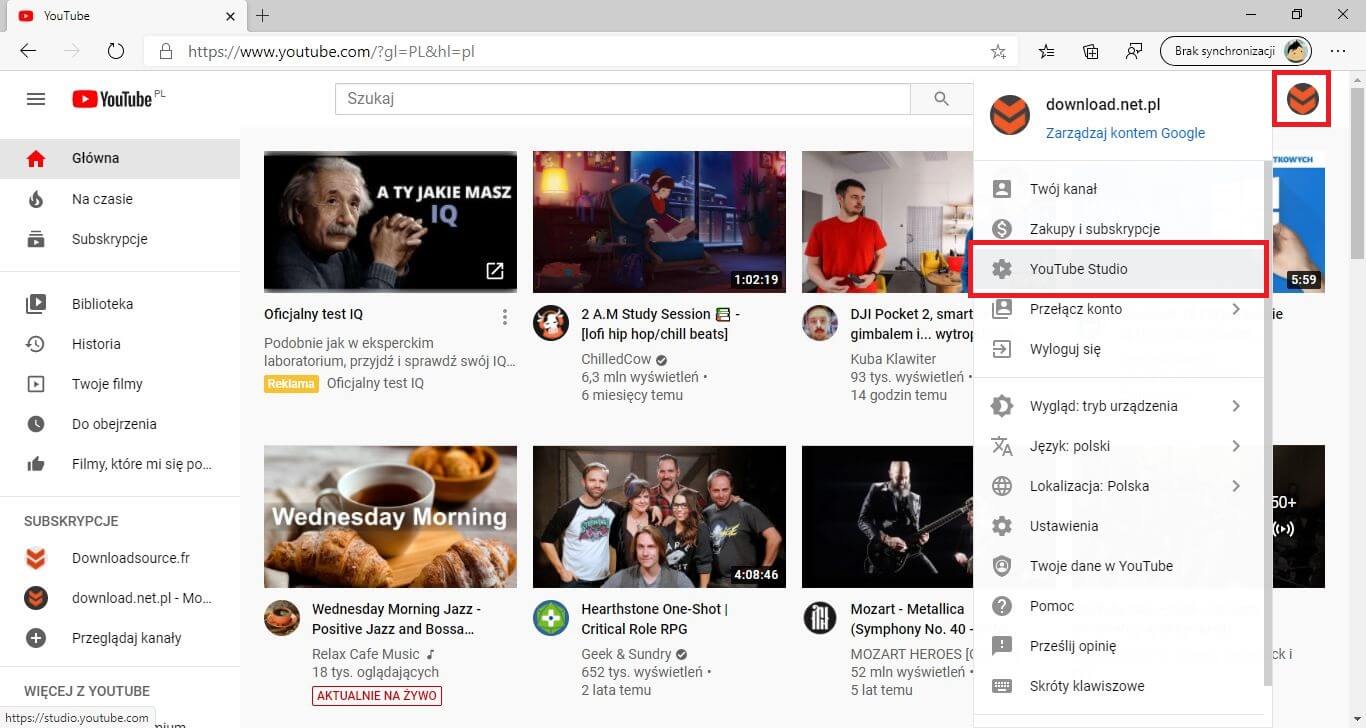The height and width of the screenshot is (728, 1366).
Task: Open liked videos Filmy, które mi się po...
Action: click(120, 464)
